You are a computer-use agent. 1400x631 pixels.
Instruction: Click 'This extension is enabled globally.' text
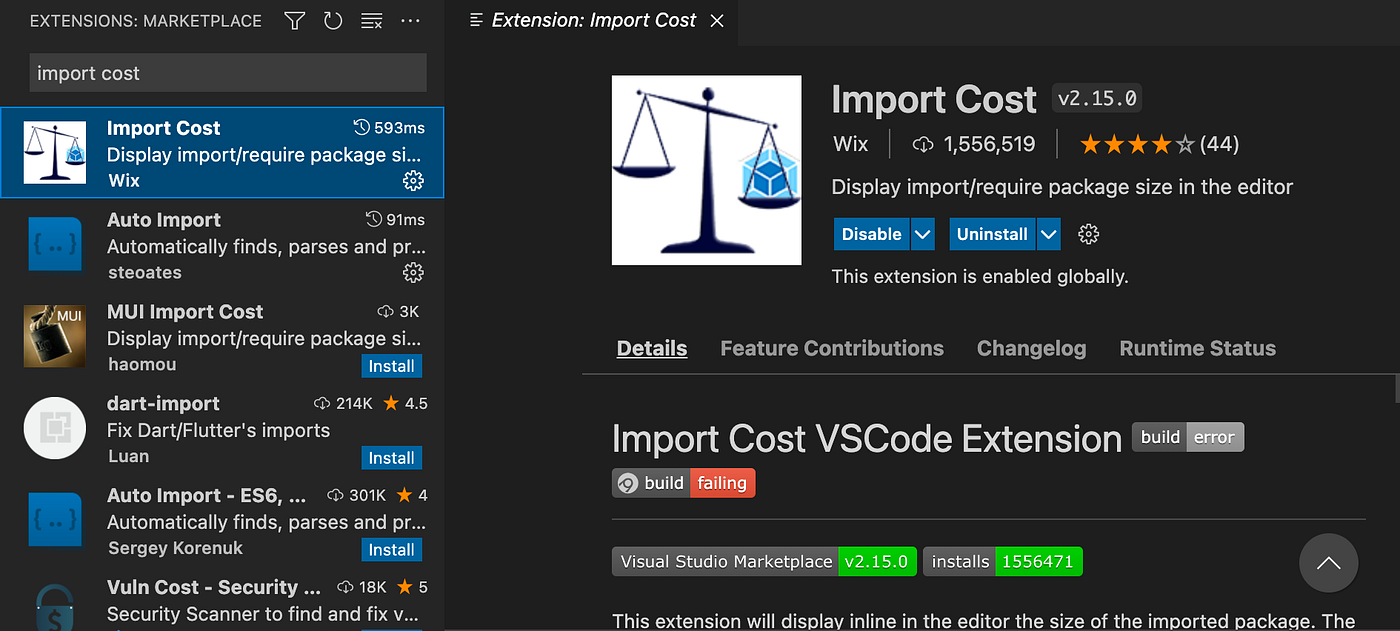click(980, 277)
